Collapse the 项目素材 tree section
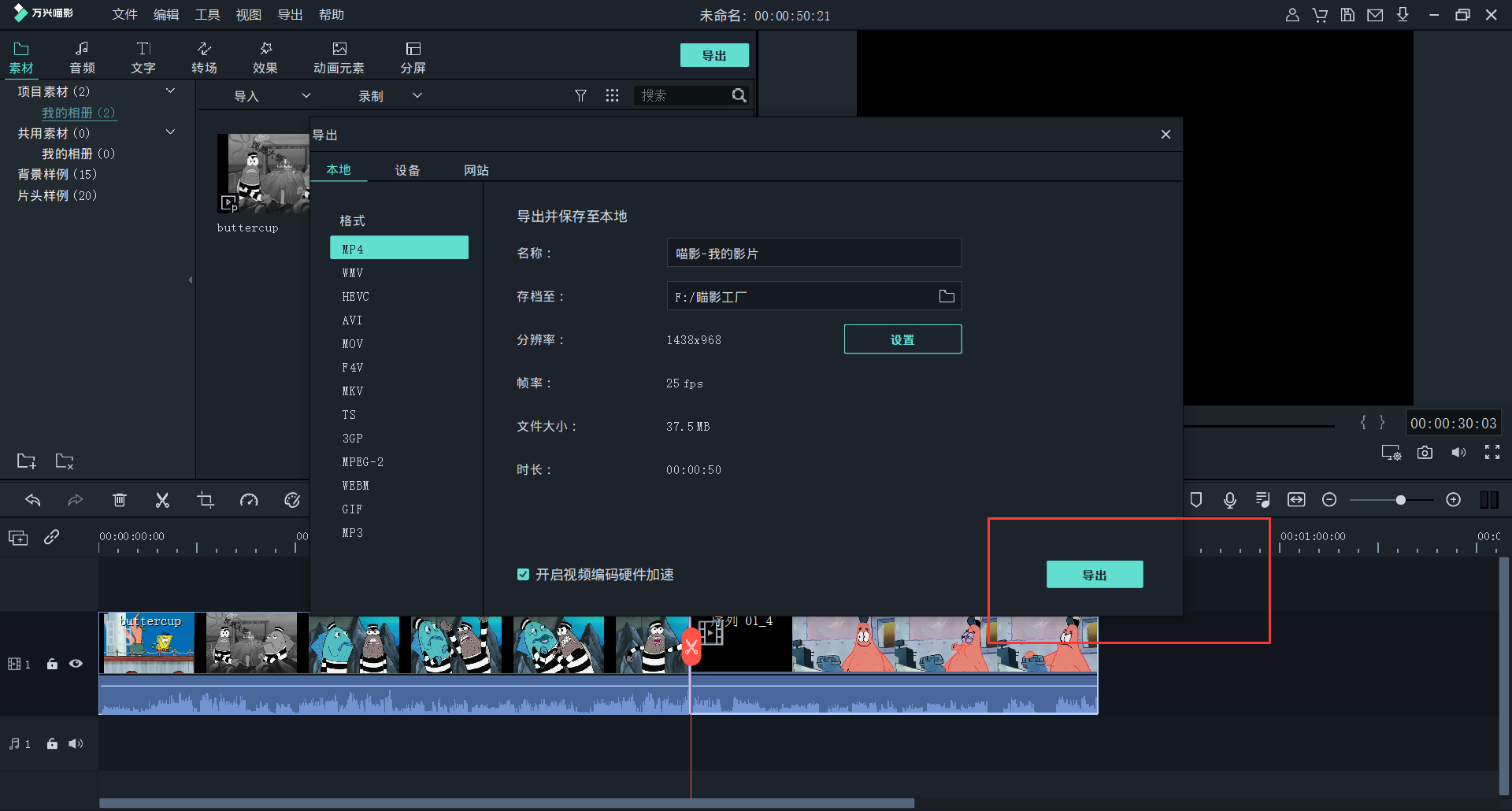Image resolution: width=1512 pixels, height=811 pixels. (170, 91)
